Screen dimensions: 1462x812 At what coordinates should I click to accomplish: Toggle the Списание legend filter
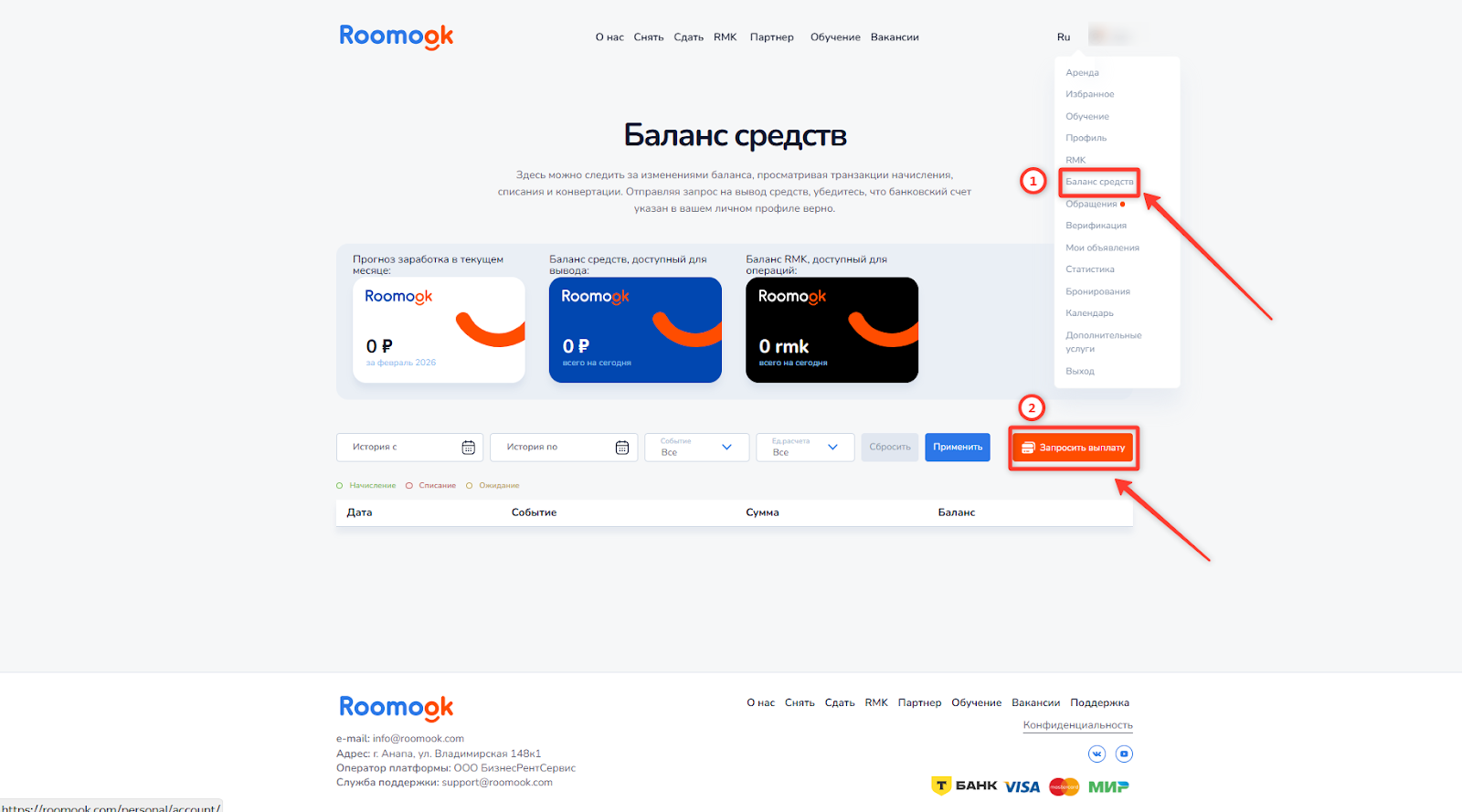point(431,486)
